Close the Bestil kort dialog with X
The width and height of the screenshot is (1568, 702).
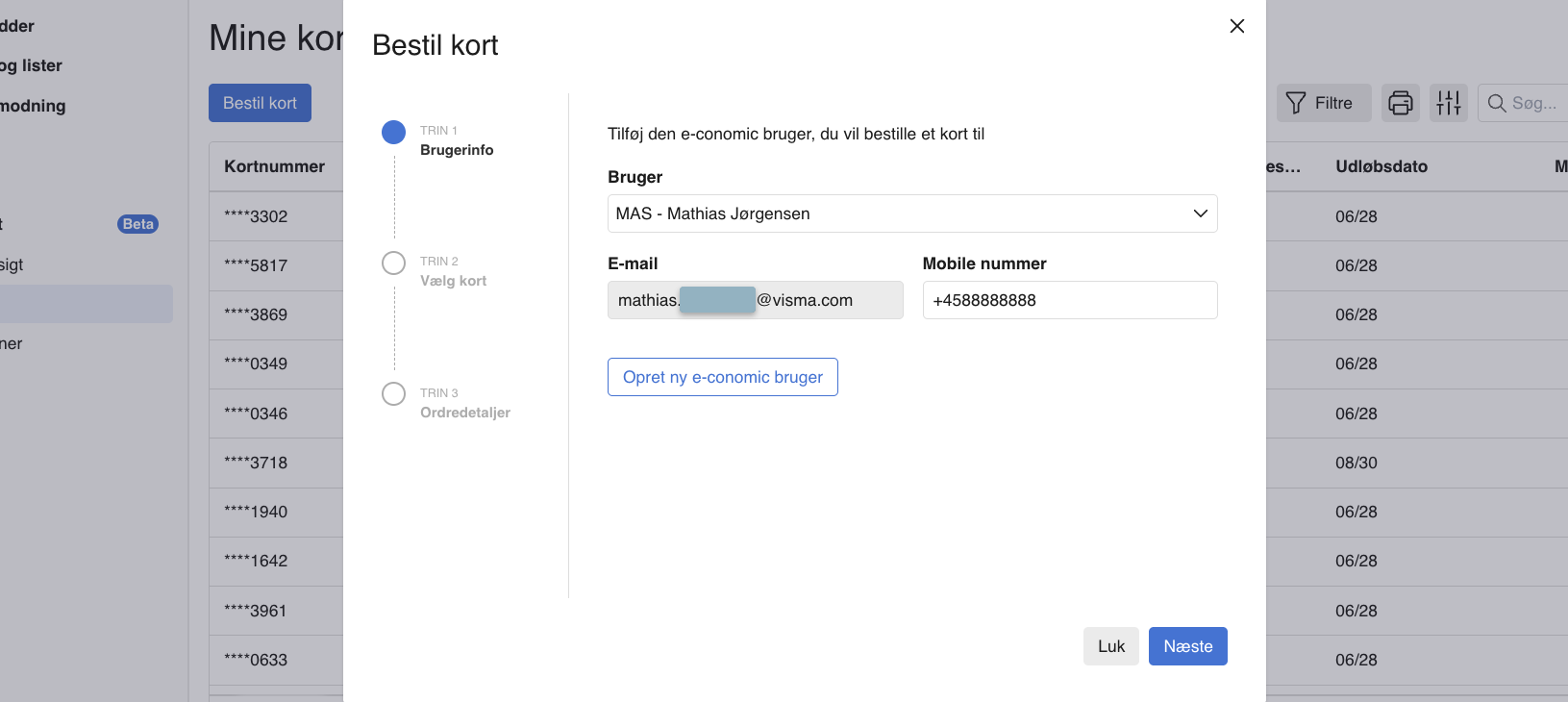(x=1236, y=26)
